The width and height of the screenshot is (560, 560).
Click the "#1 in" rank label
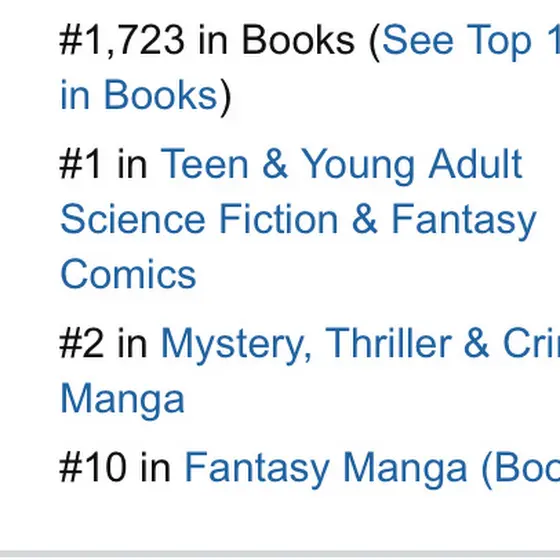104,164
